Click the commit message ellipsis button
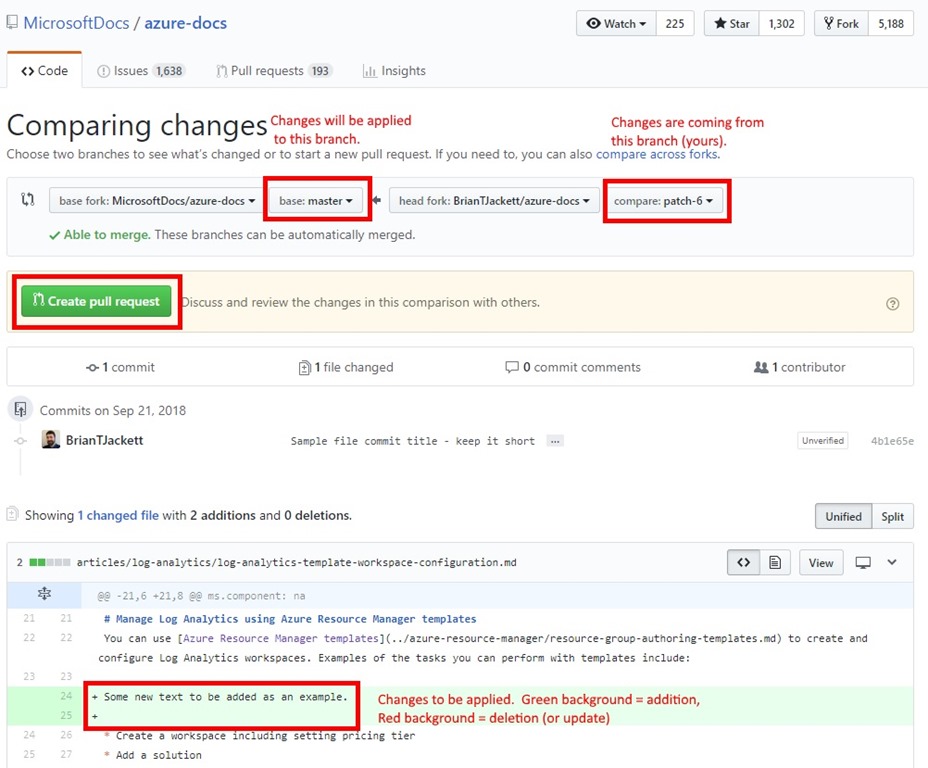The image size is (928, 768). pyautogui.click(x=555, y=441)
